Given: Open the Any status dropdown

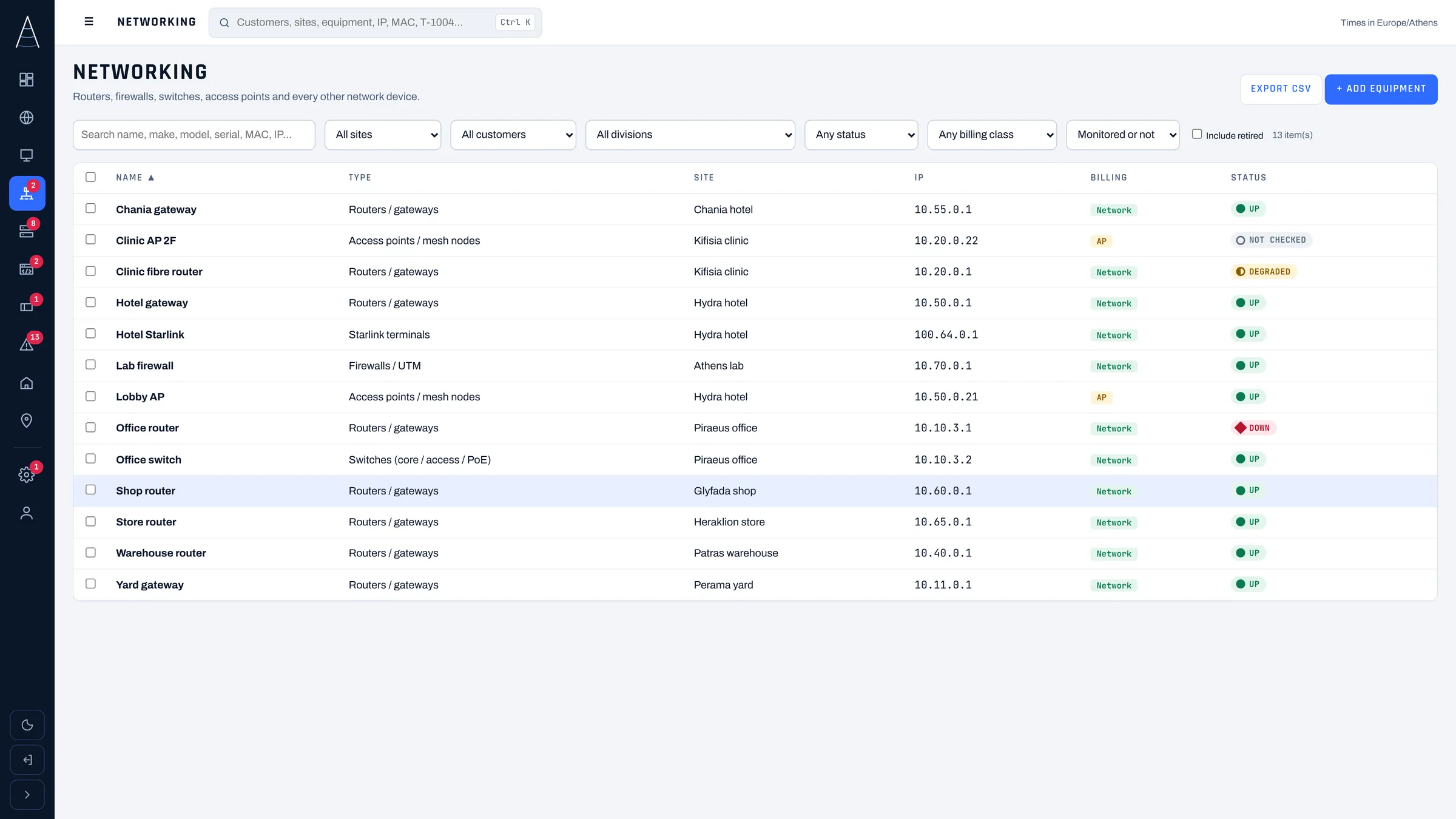Looking at the screenshot, I should tap(861, 135).
